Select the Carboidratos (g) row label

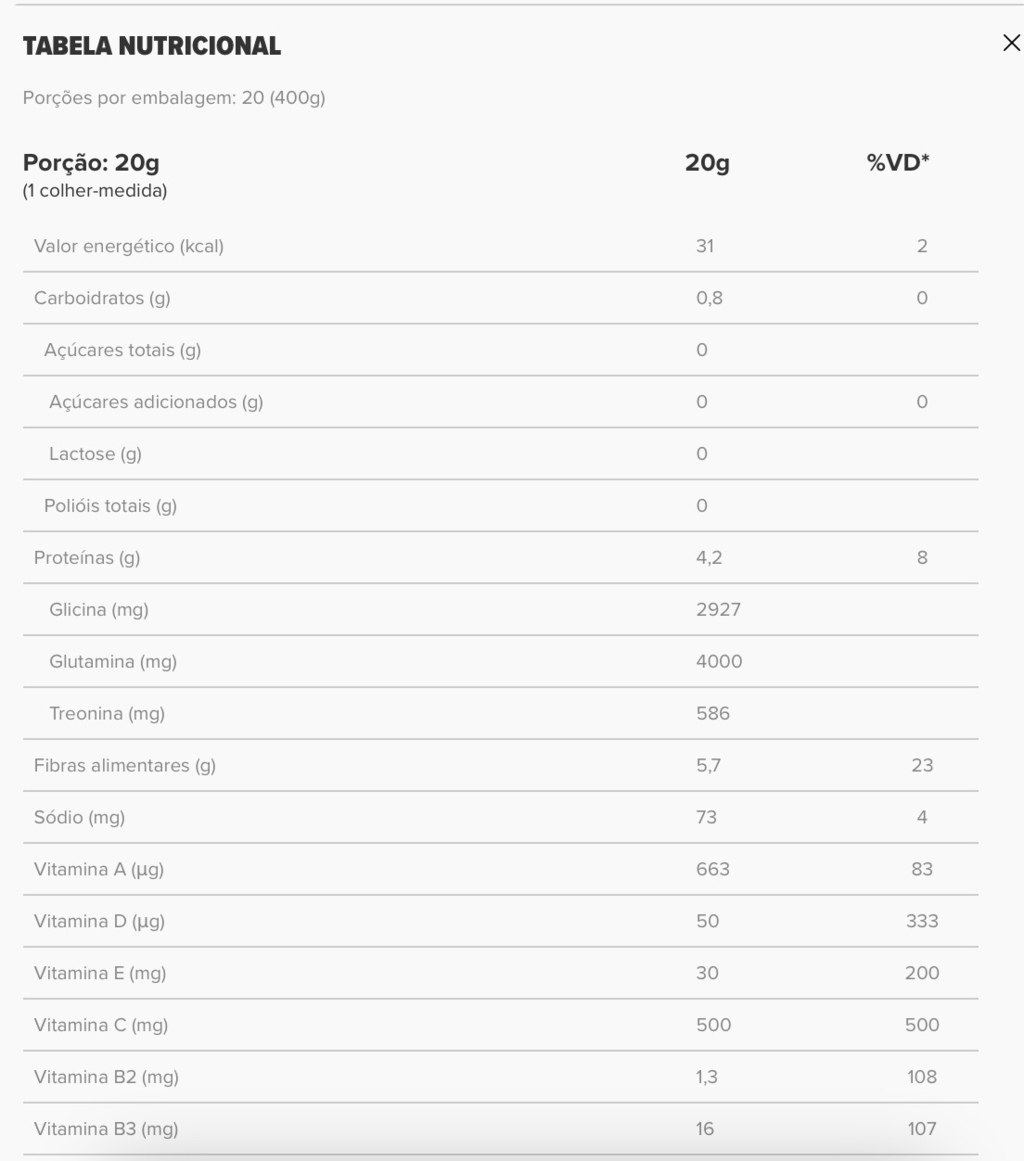click(x=102, y=298)
